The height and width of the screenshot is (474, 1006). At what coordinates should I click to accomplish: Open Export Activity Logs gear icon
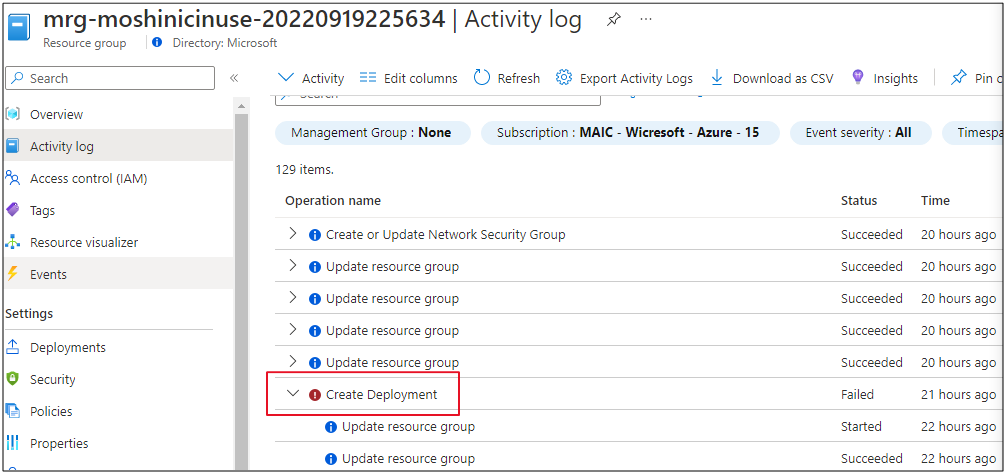(563, 78)
